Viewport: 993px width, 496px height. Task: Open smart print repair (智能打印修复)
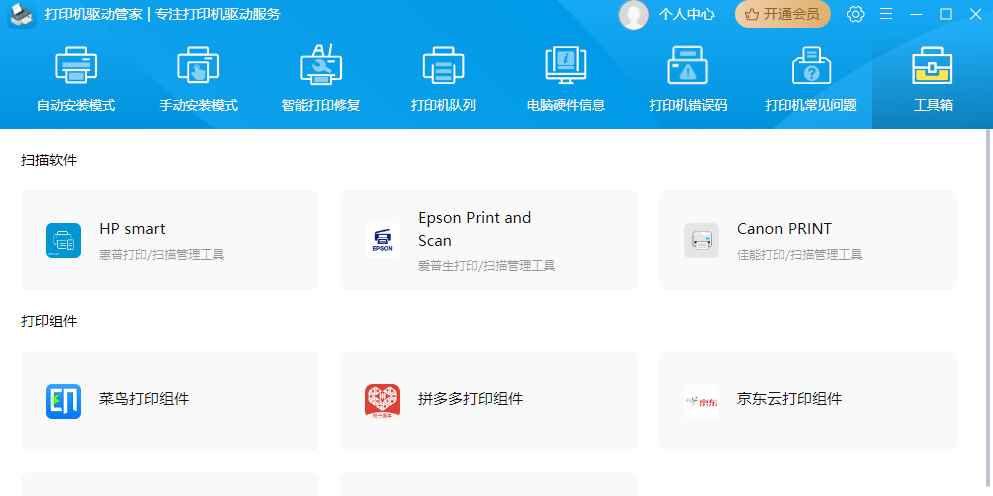tap(321, 79)
